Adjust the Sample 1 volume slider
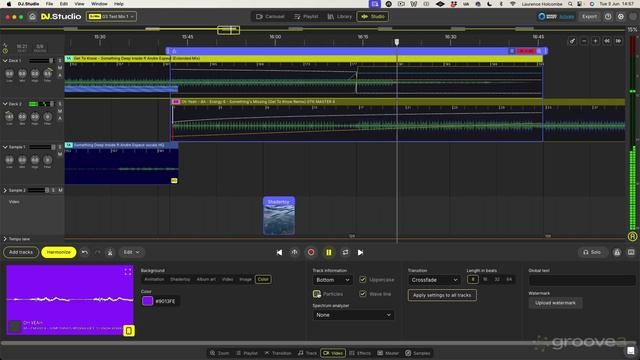The height and width of the screenshot is (360, 640). (41, 147)
